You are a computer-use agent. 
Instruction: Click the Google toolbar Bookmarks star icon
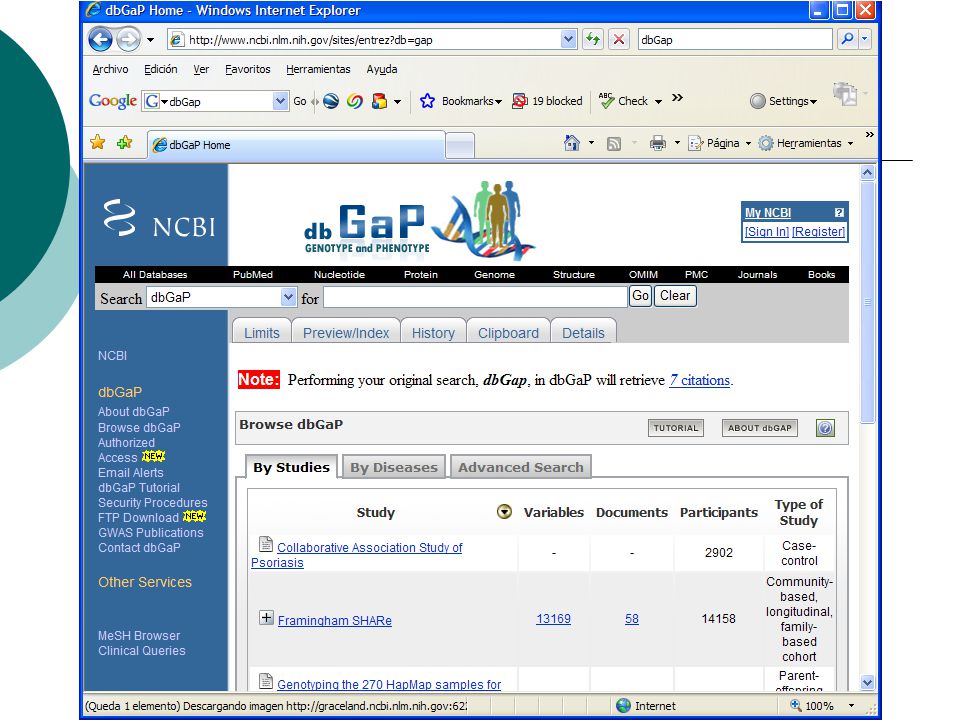427,101
